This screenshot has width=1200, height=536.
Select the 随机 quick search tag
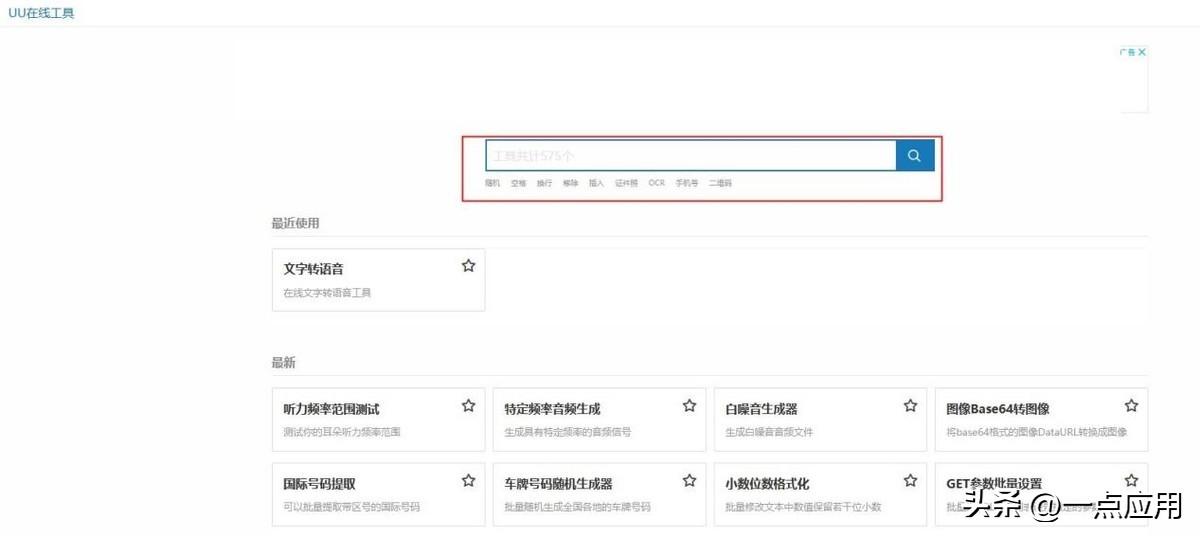click(x=492, y=184)
